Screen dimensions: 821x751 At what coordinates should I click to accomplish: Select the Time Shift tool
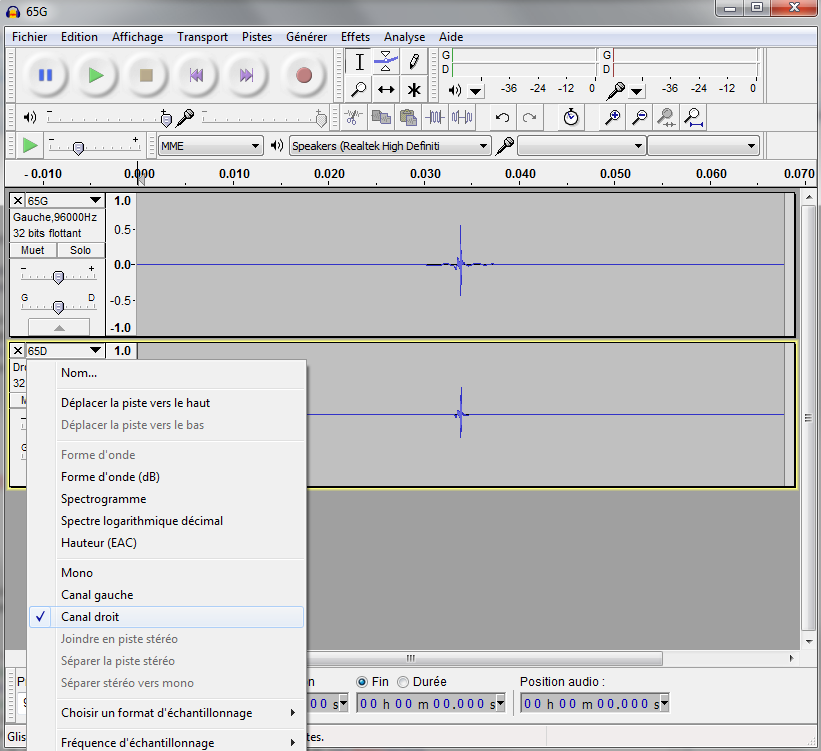click(386, 90)
